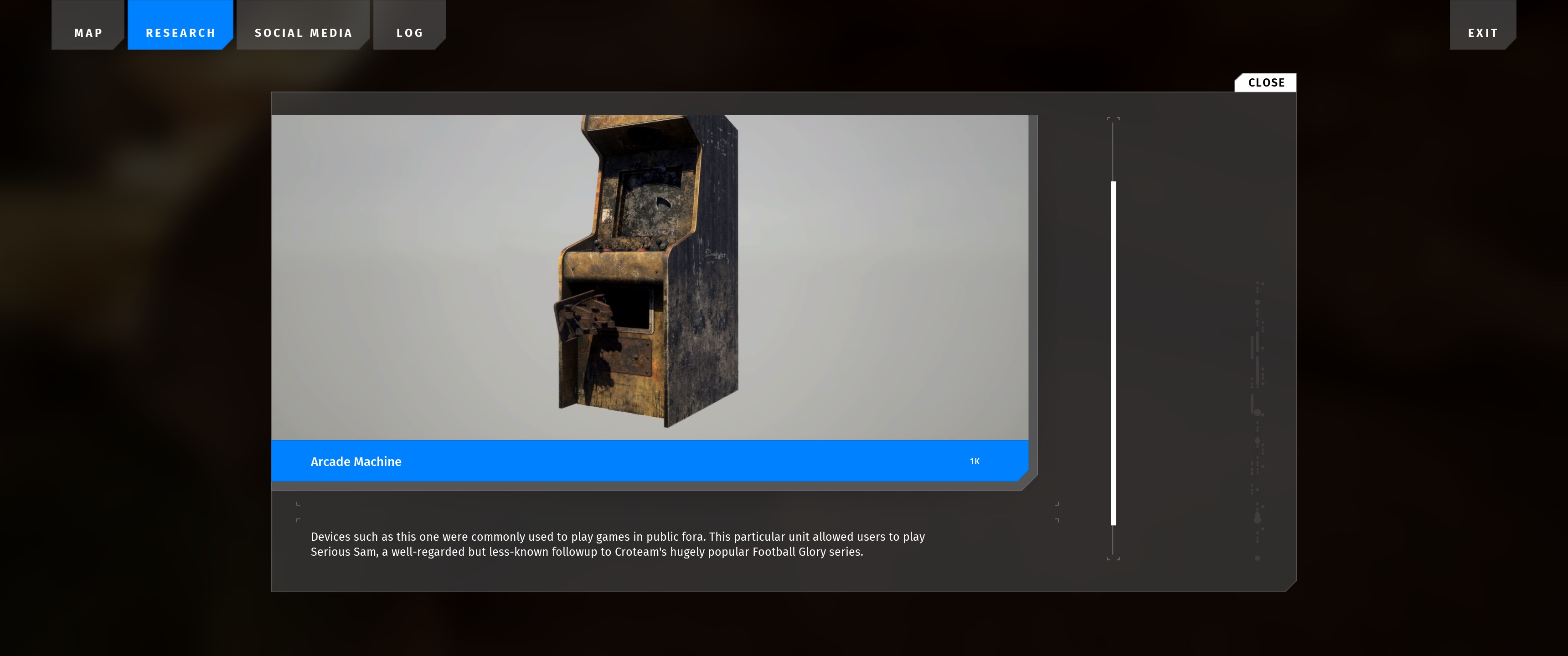
Task: Click the EXIT button
Action: tap(1483, 26)
